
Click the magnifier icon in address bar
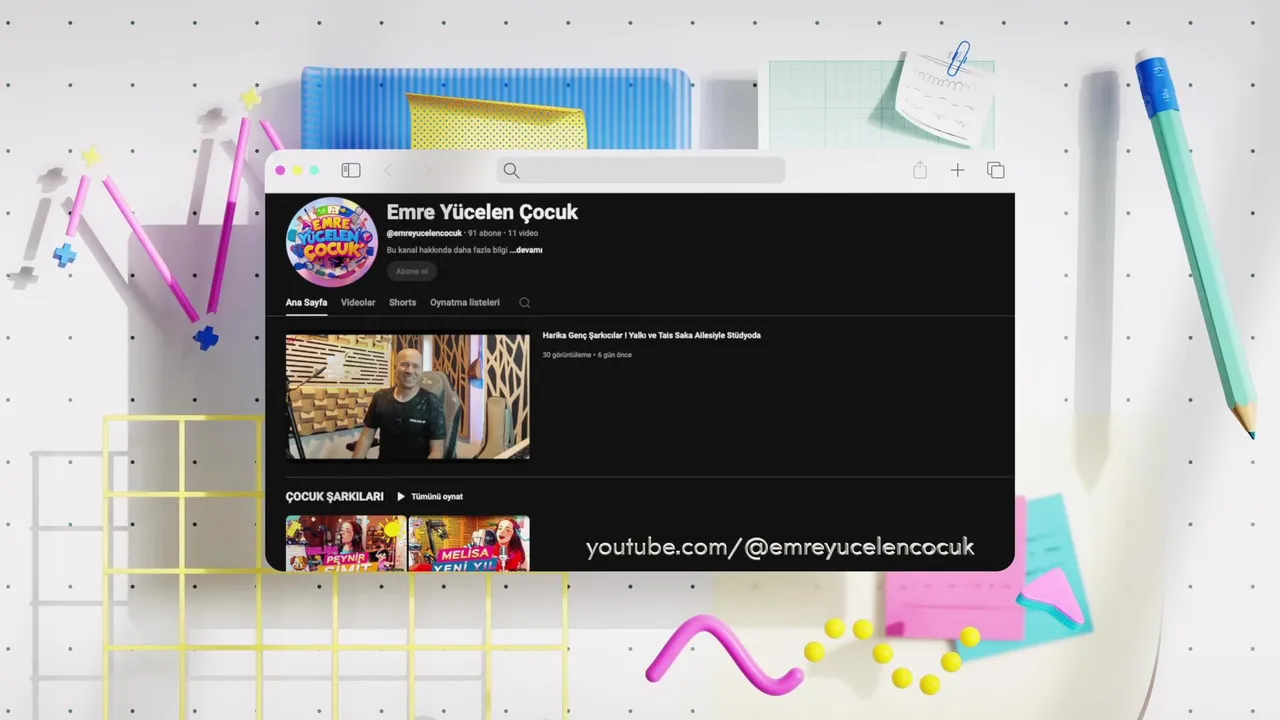click(x=511, y=170)
